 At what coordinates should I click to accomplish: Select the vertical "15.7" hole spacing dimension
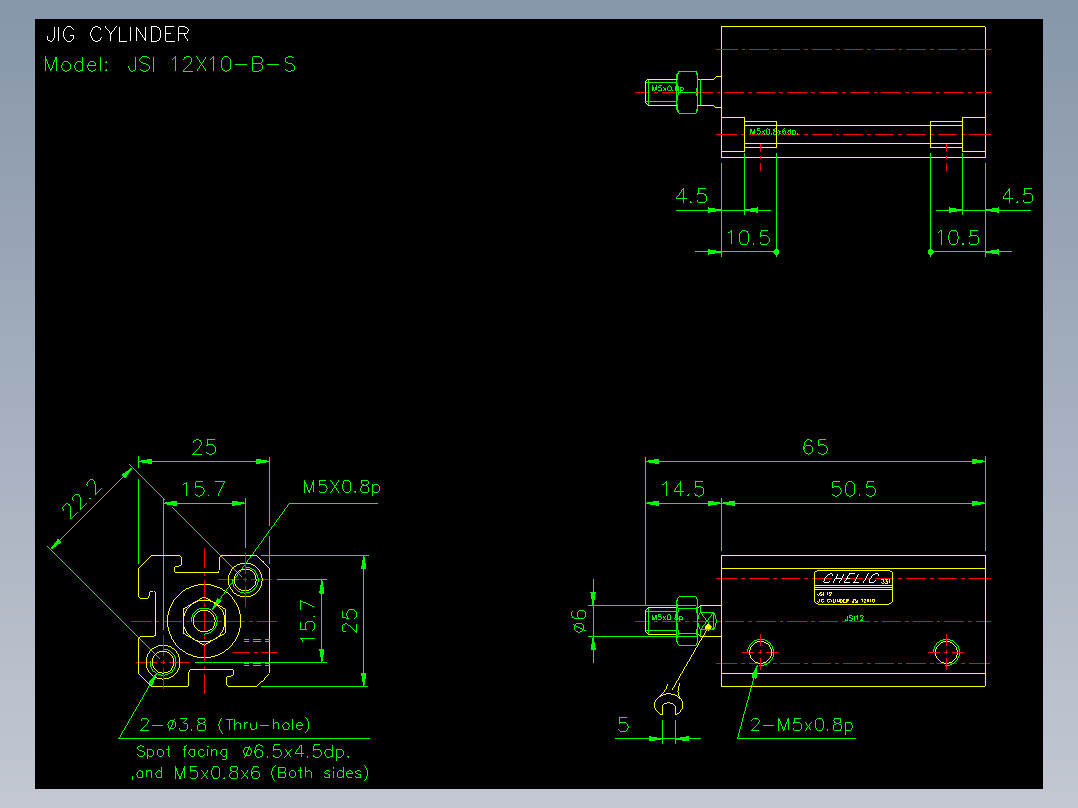(307, 621)
